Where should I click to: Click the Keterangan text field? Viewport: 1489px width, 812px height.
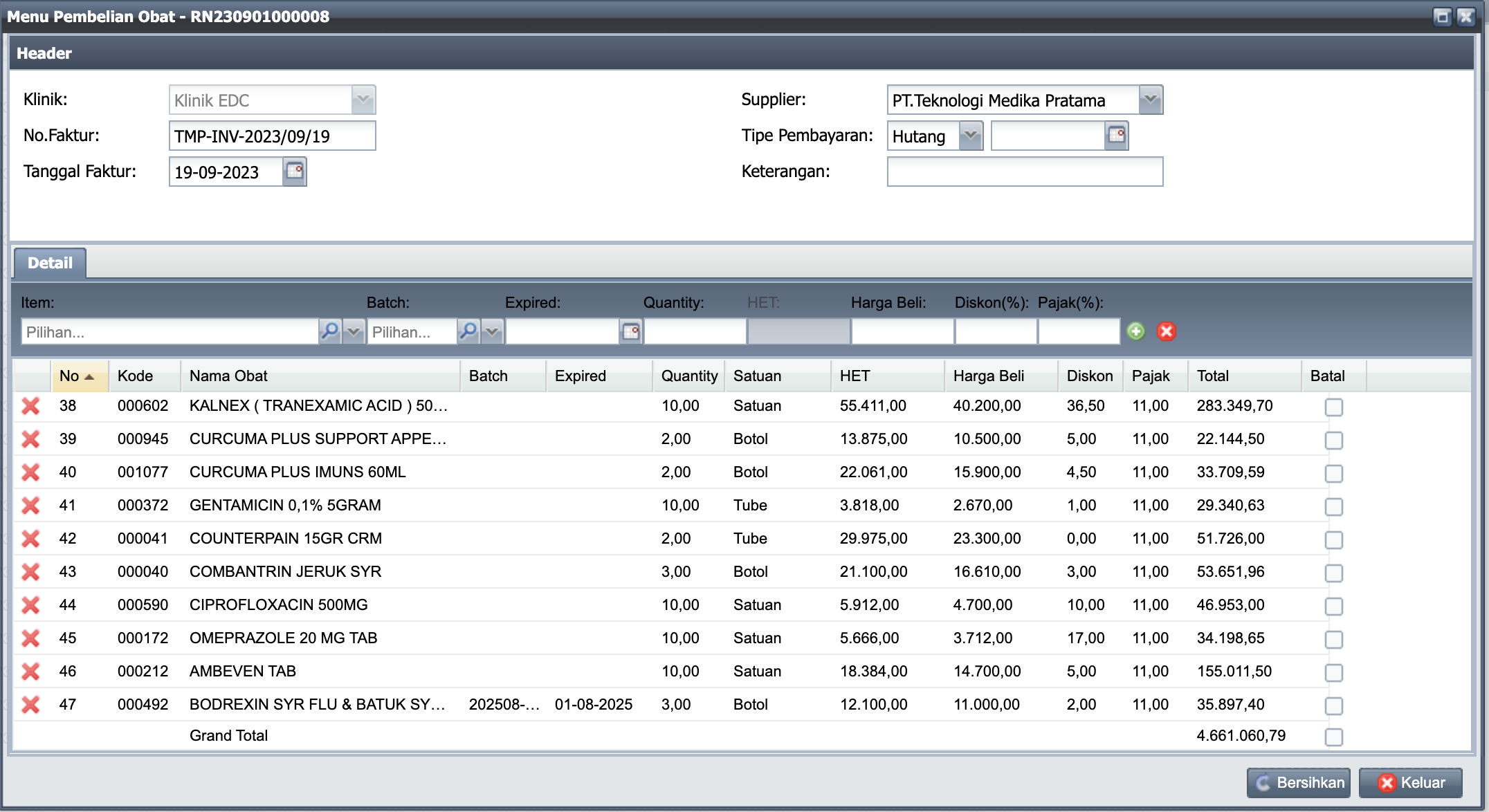(x=1025, y=172)
